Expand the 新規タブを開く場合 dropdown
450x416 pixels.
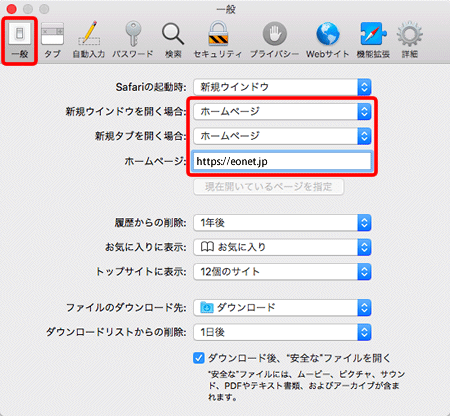click(x=282, y=136)
